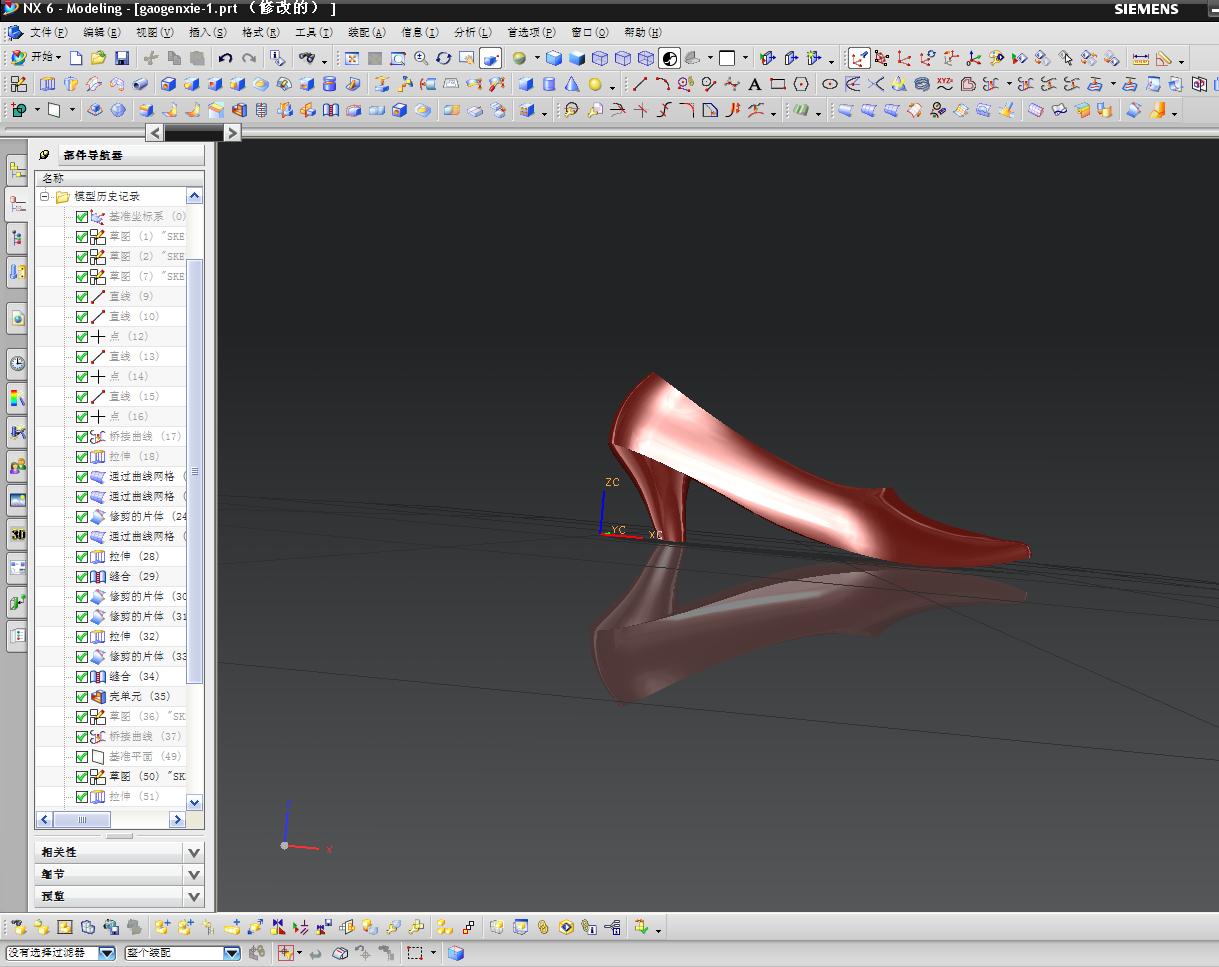The image size is (1219, 967).
Task: Click the Redo arrow icon
Action: (x=249, y=58)
